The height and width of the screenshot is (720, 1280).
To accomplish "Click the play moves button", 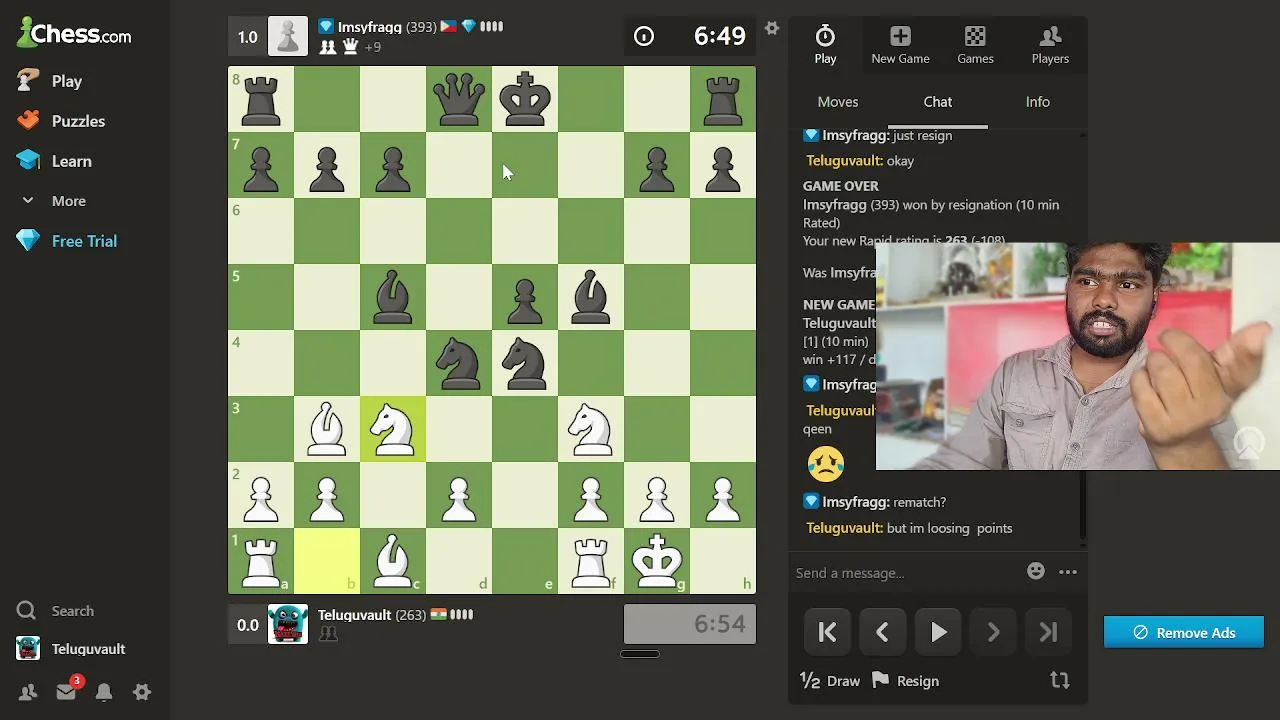I will tap(938, 632).
